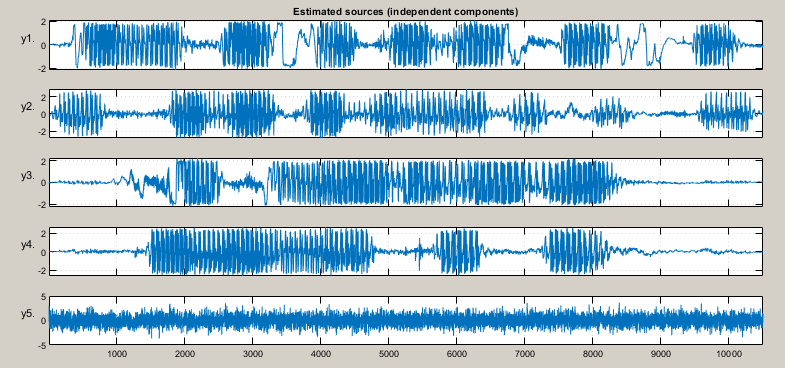The width and height of the screenshot is (785, 368).
Task: Click the 5000 x-axis tick label
Action: pos(388,354)
